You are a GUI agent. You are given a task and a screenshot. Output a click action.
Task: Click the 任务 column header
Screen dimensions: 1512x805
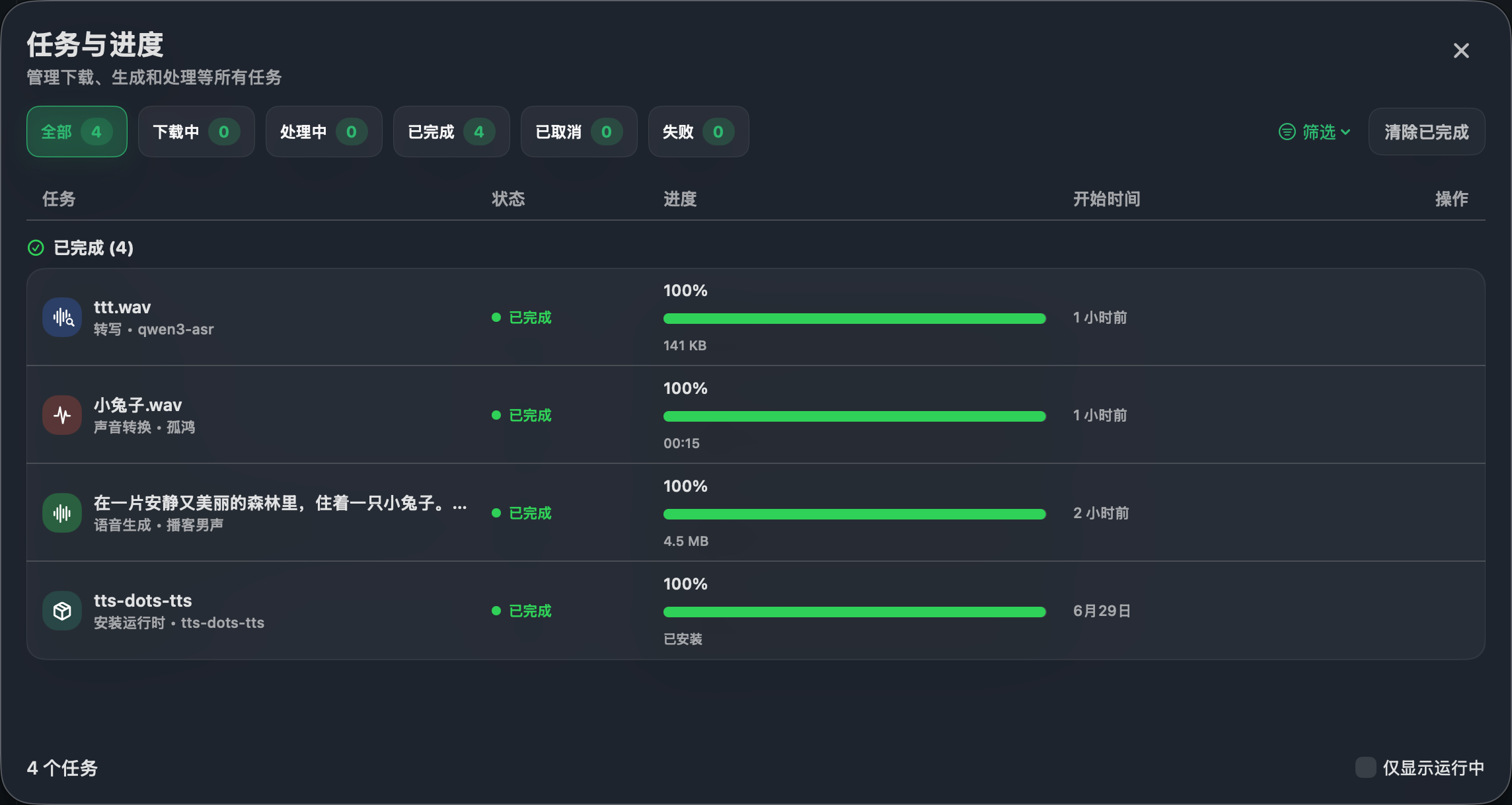pos(59,199)
